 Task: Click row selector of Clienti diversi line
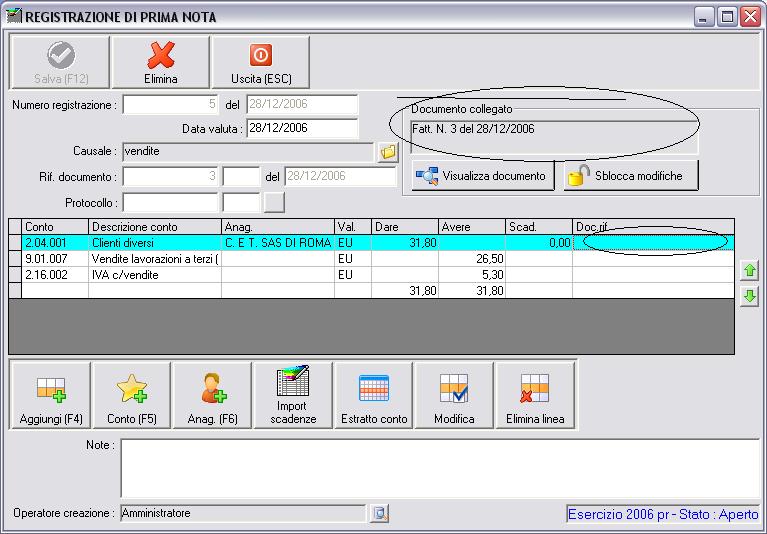pos(15,243)
